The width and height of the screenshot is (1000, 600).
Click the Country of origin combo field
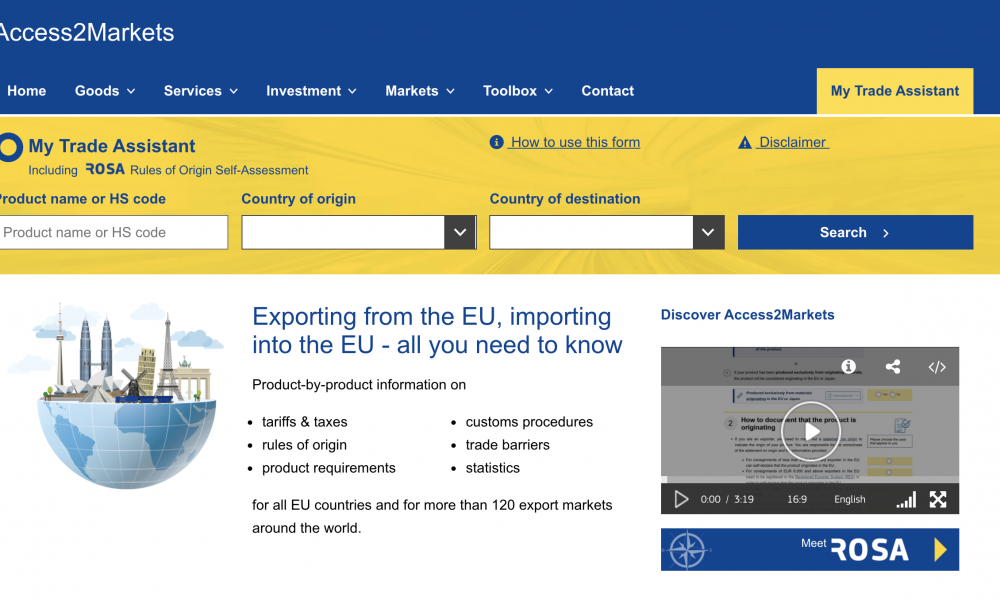(x=359, y=232)
